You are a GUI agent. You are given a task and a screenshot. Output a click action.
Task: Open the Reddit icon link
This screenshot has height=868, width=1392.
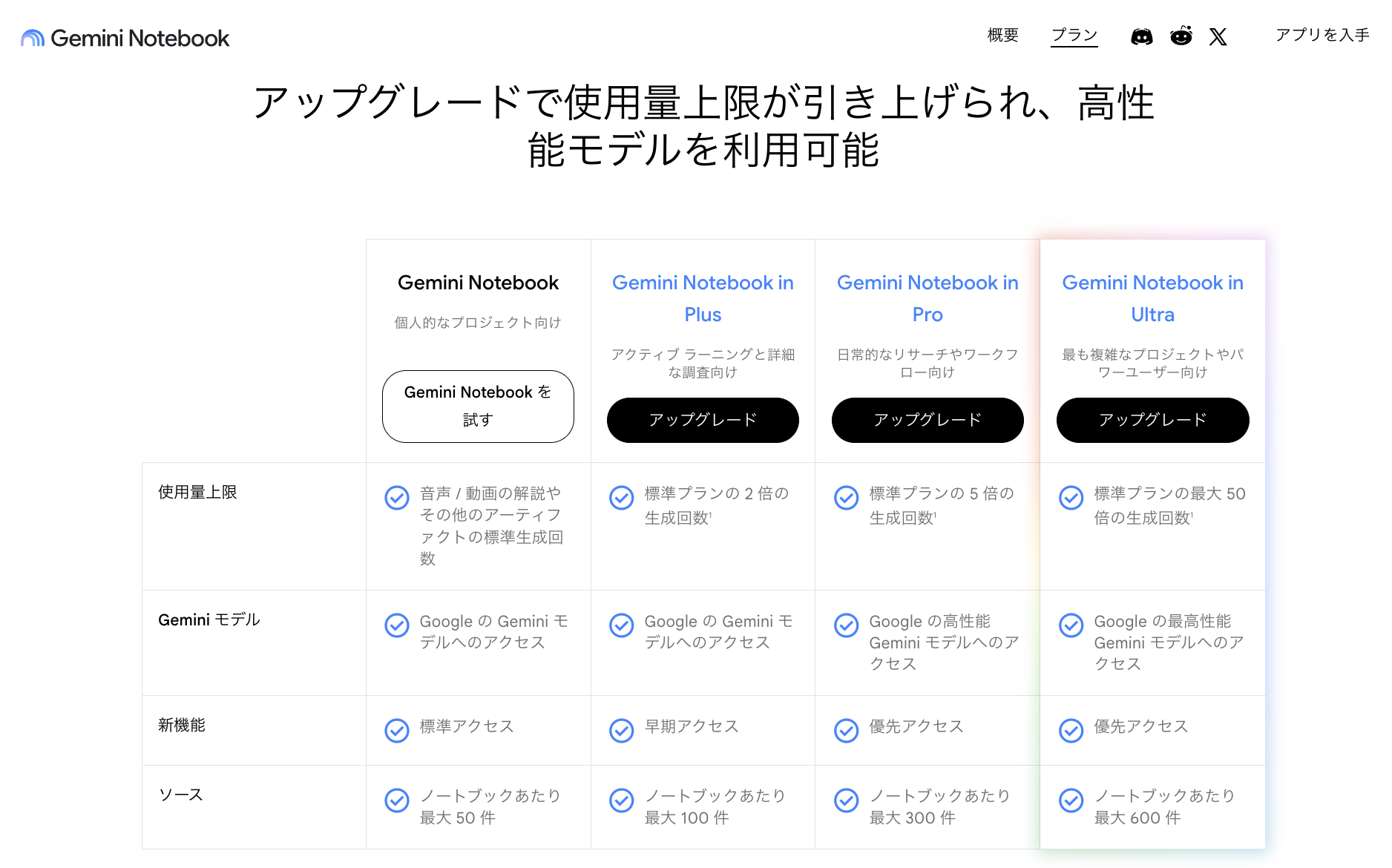[1181, 36]
